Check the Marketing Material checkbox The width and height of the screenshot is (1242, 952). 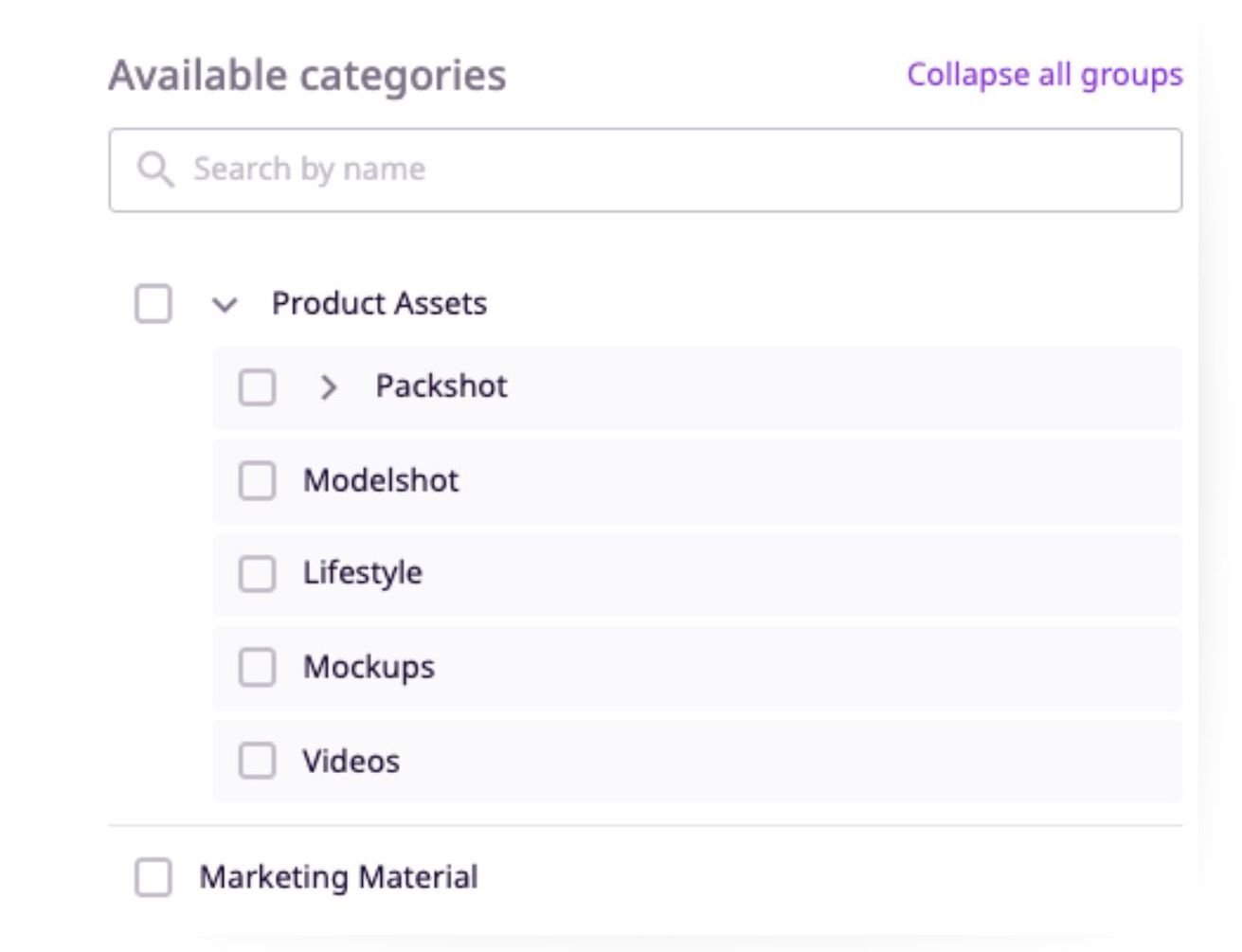click(x=153, y=877)
